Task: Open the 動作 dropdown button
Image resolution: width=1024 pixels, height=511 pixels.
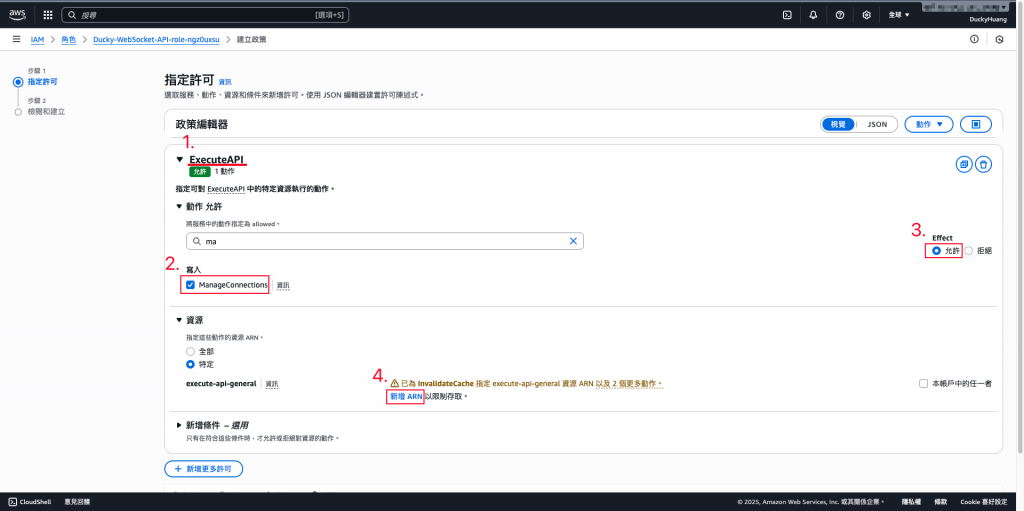Action: [929, 124]
